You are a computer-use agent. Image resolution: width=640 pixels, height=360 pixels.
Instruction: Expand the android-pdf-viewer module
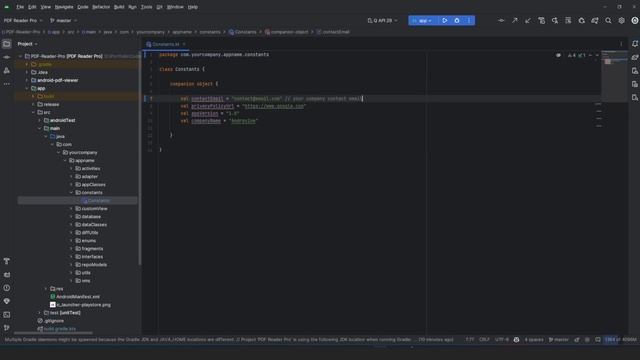(x=27, y=80)
